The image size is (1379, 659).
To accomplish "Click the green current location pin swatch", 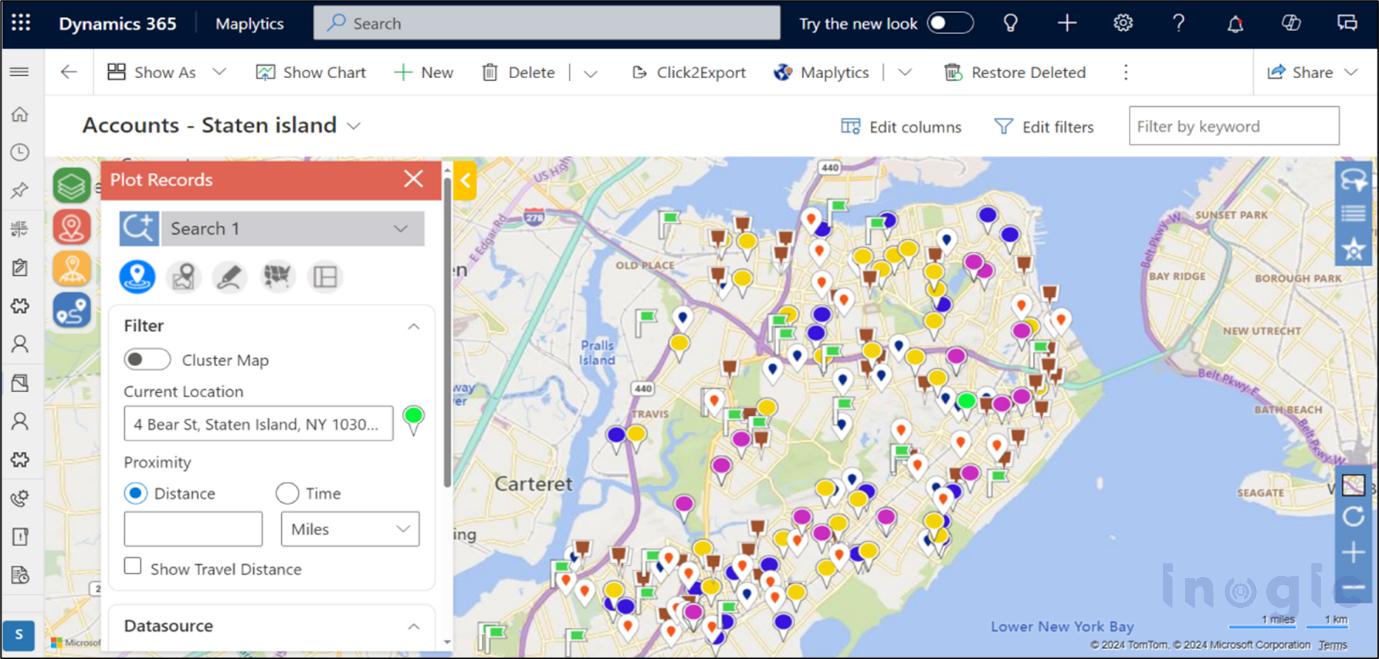I will [x=413, y=419].
